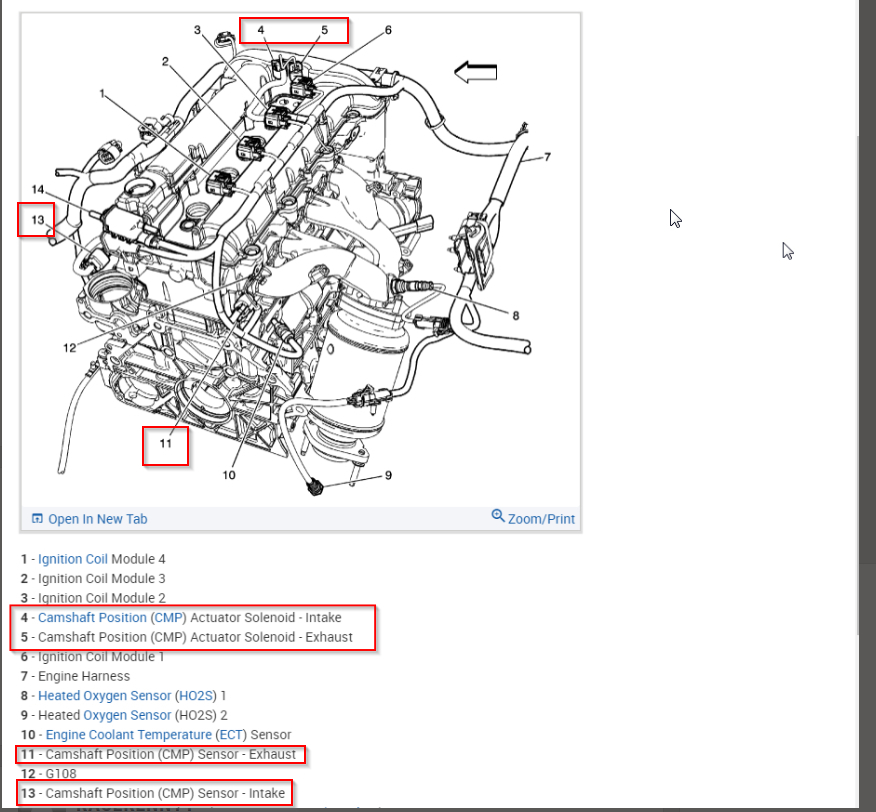Image resolution: width=876 pixels, height=812 pixels.
Task: Open the Heated Oxygen Sensor link in item 8
Action: 104,696
